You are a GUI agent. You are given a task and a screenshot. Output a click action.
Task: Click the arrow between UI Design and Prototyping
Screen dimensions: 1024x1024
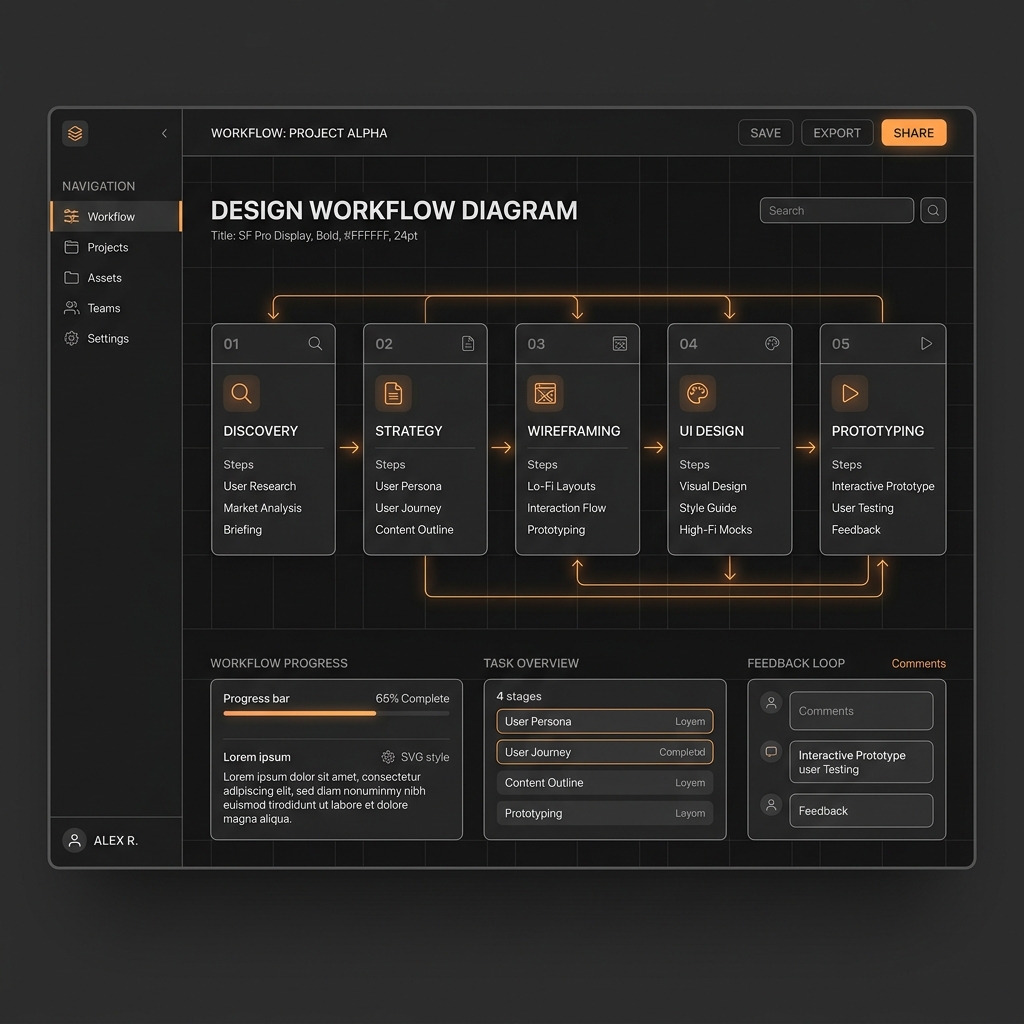(x=806, y=447)
